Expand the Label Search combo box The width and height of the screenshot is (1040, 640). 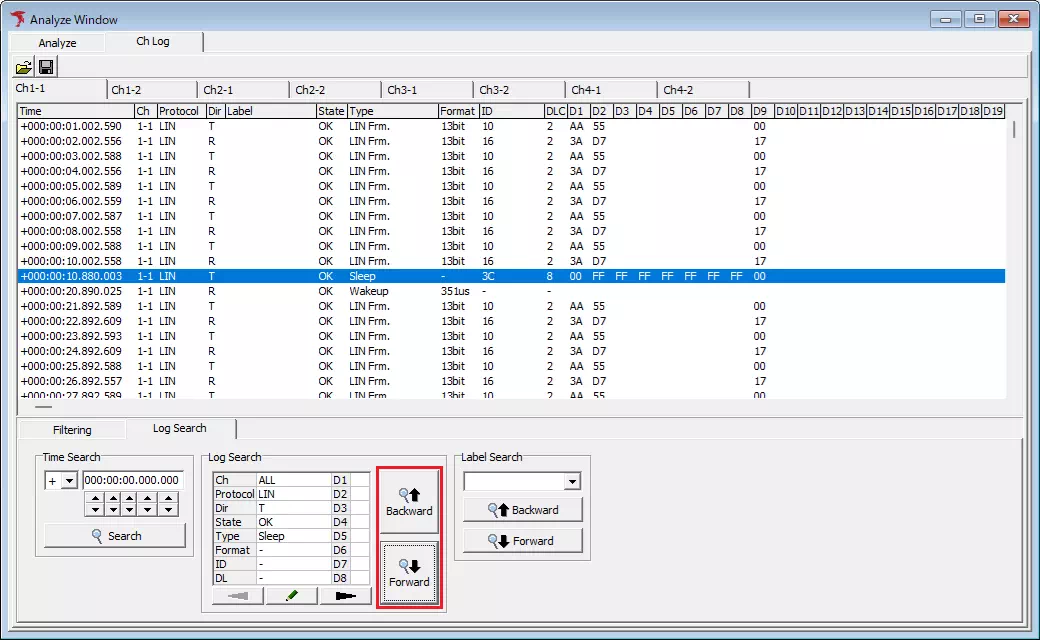572,482
